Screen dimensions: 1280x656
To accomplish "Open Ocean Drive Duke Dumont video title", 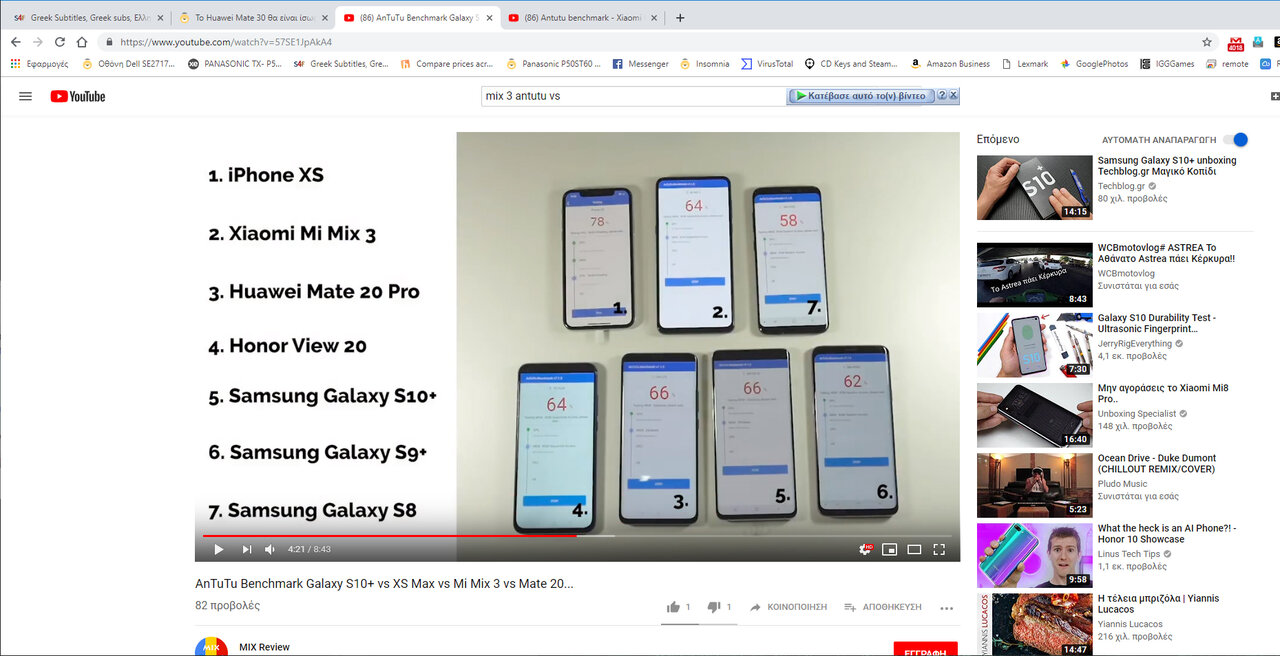I will click(x=1157, y=464).
